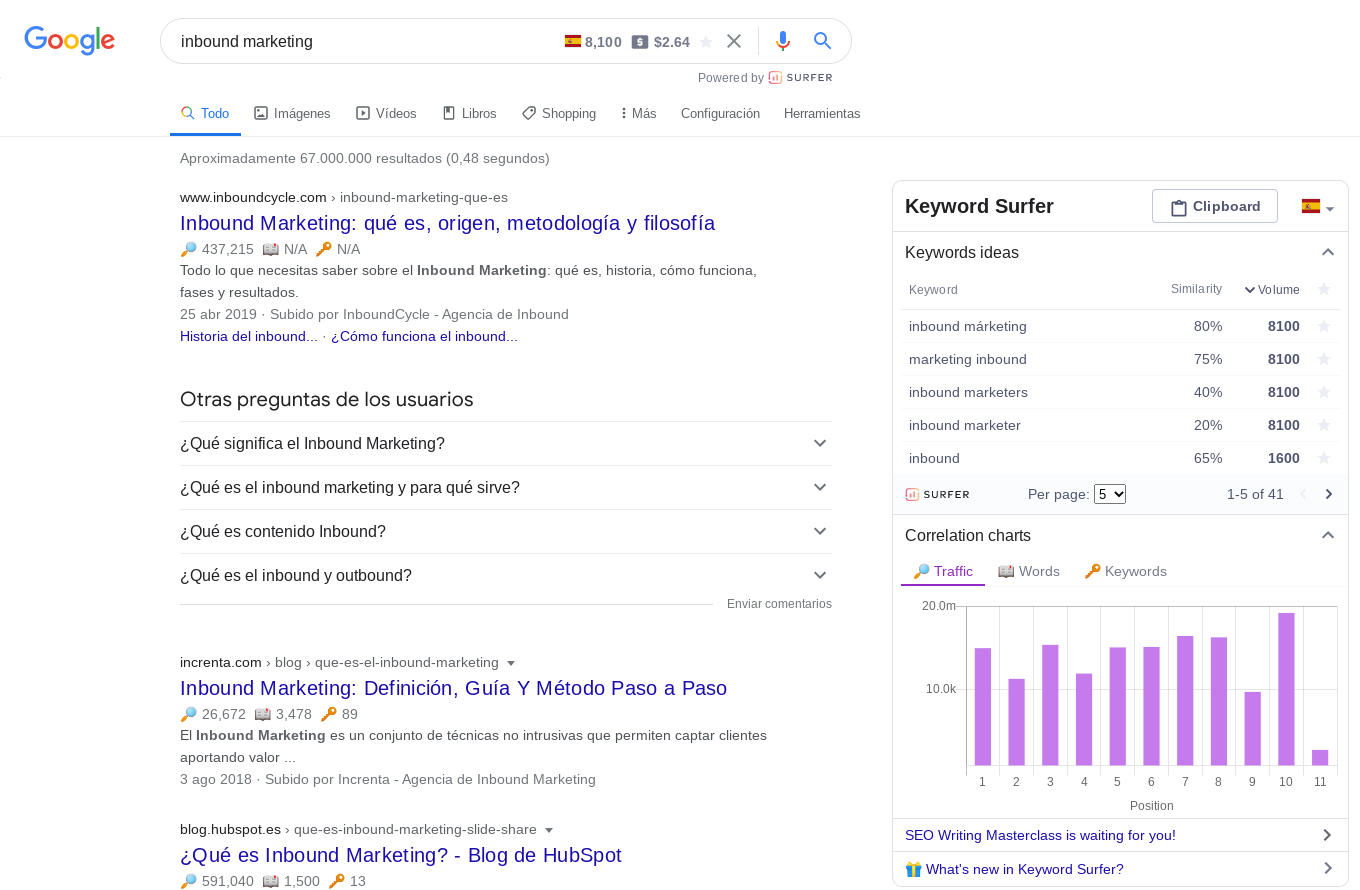Click the star icon in the keywords table header
This screenshot has width=1360, height=890.
(x=1324, y=289)
